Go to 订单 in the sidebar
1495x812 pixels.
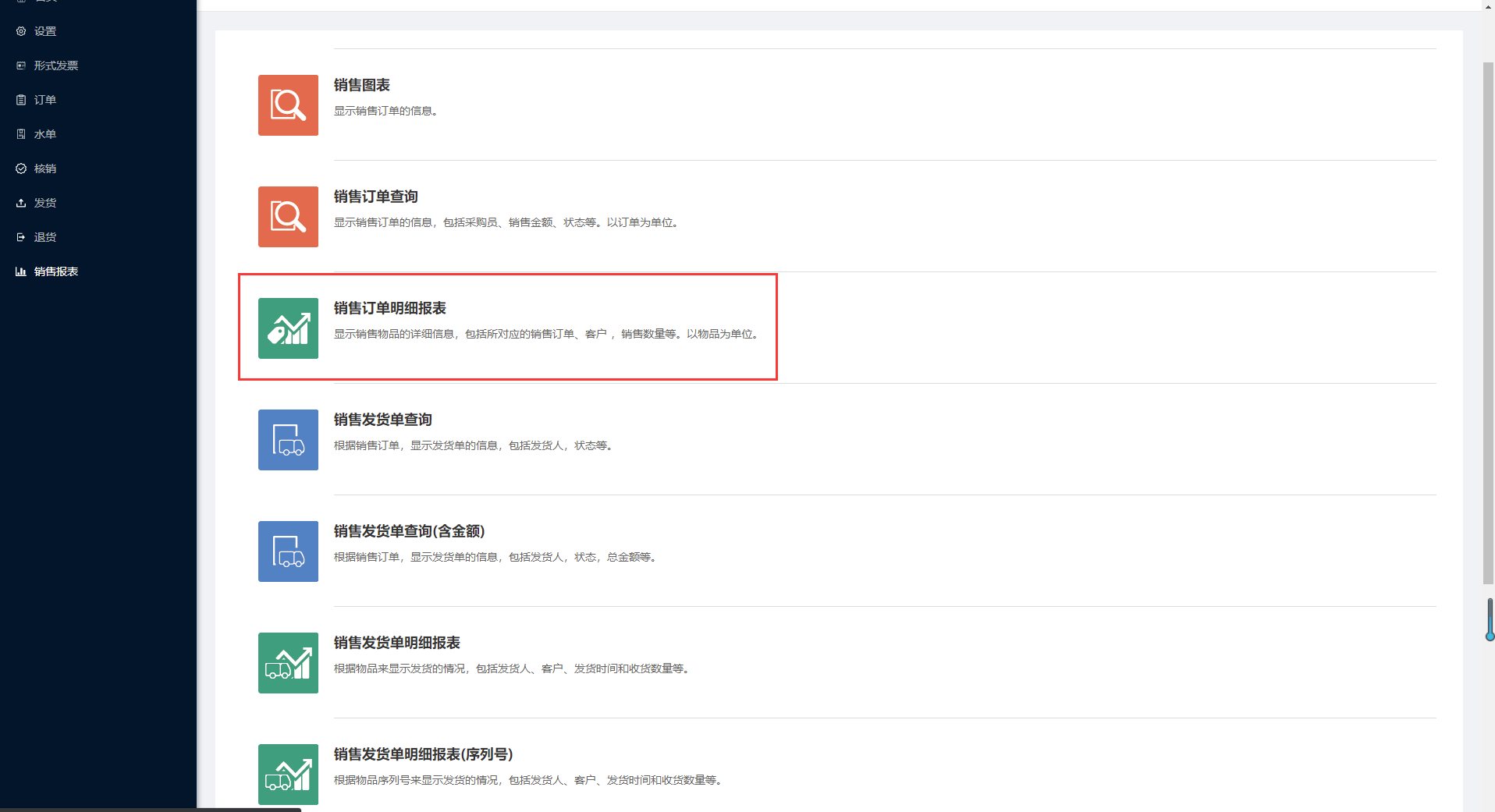[x=45, y=100]
